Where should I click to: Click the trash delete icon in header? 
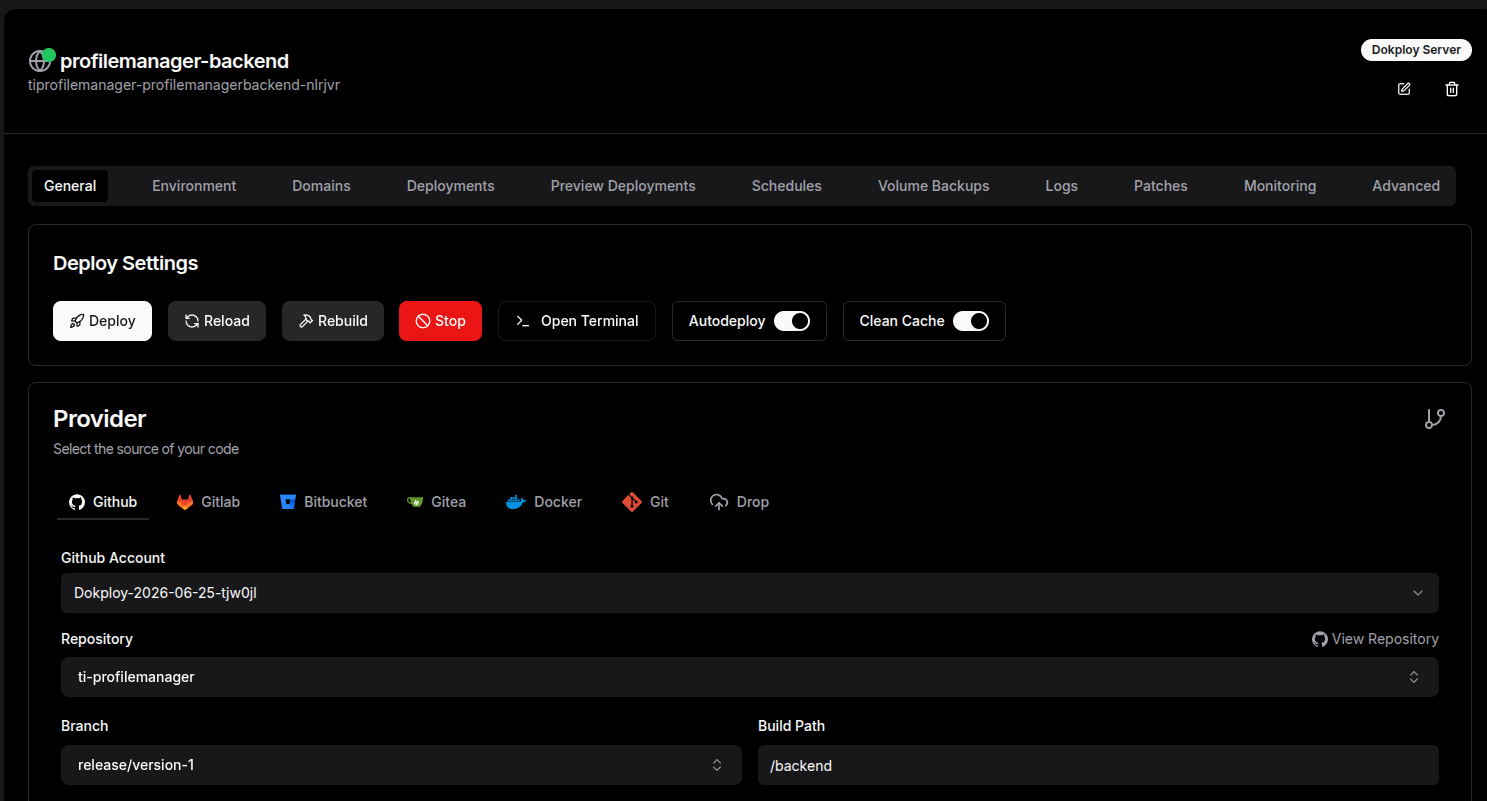(1452, 89)
